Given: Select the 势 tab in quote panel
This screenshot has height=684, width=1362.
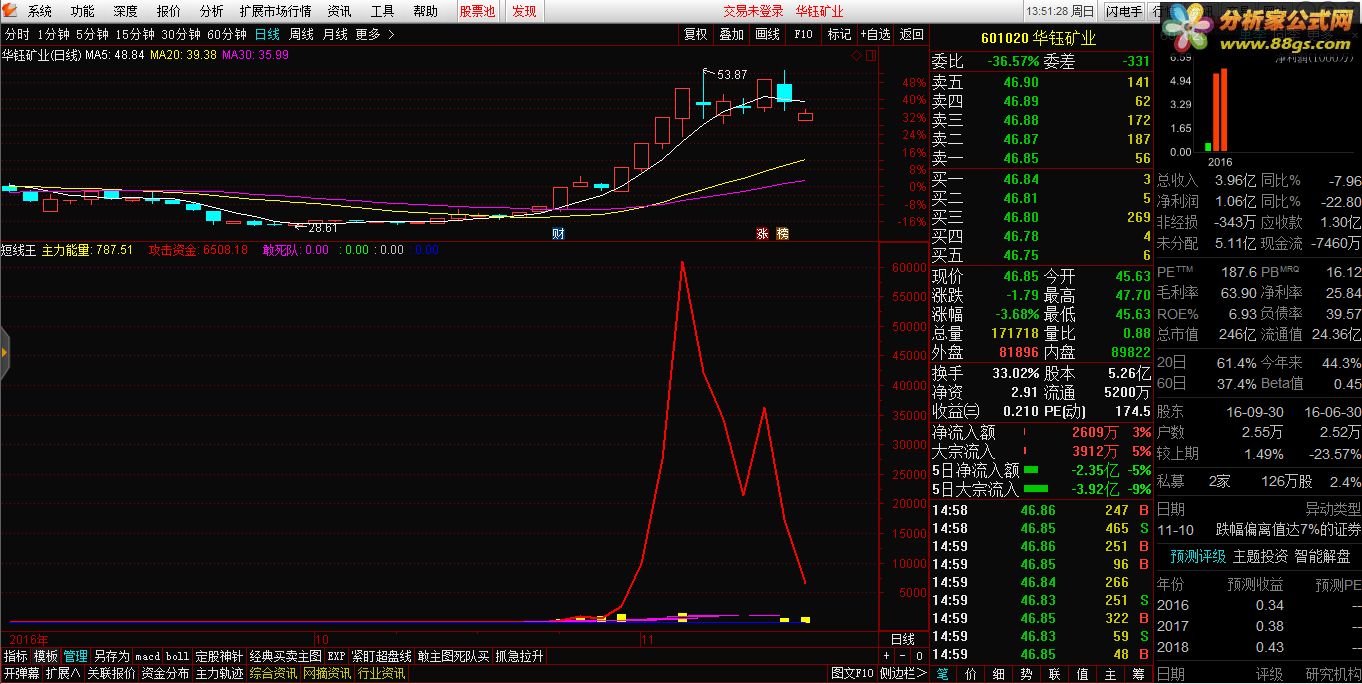Looking at the screenshot, I should pos(1027,675).
